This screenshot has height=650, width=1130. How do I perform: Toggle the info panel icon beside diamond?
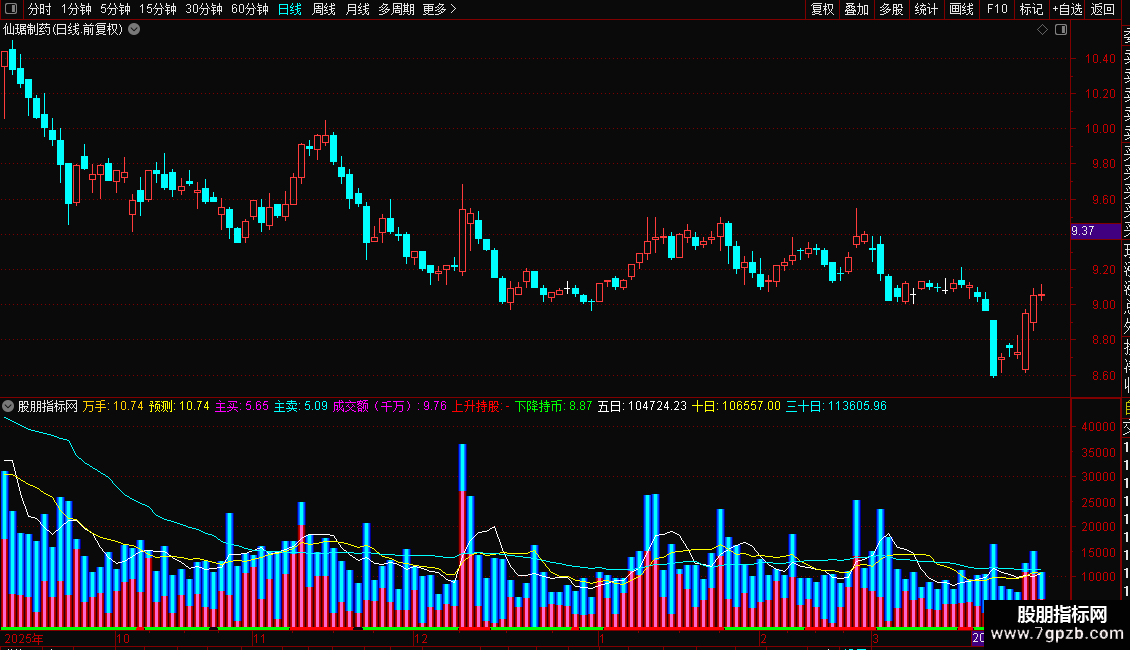click(x=1061, y=30)
